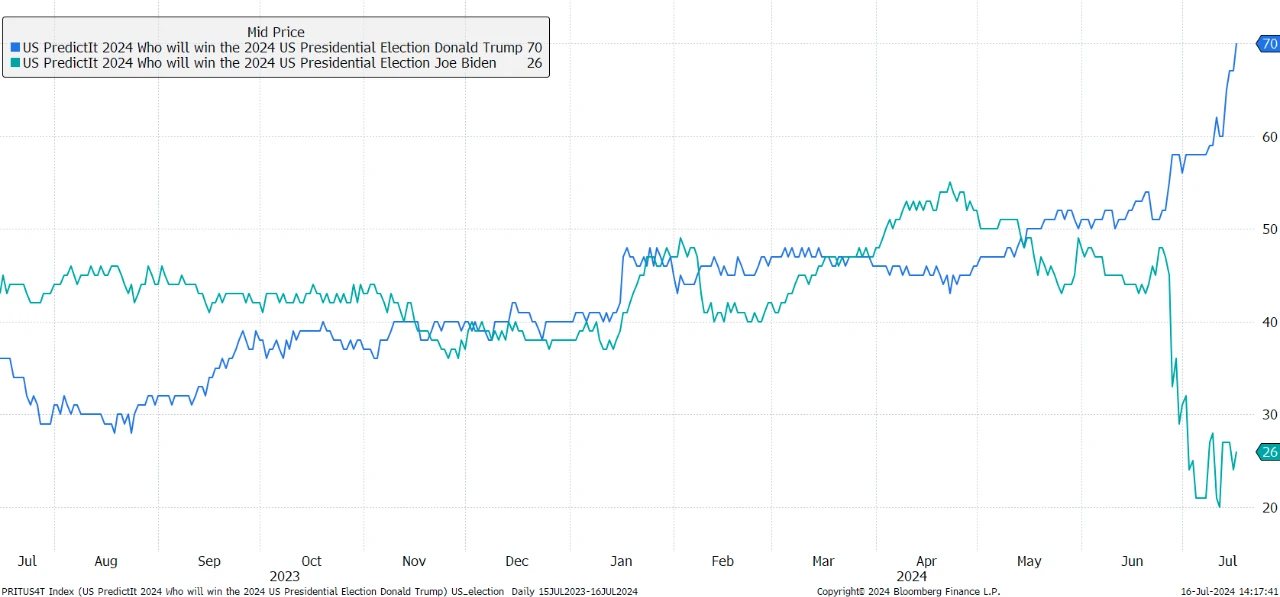Screen dimensions: 1280x597
Task: Click the Dec x-axis month label
Action: (x=517, y=561)
